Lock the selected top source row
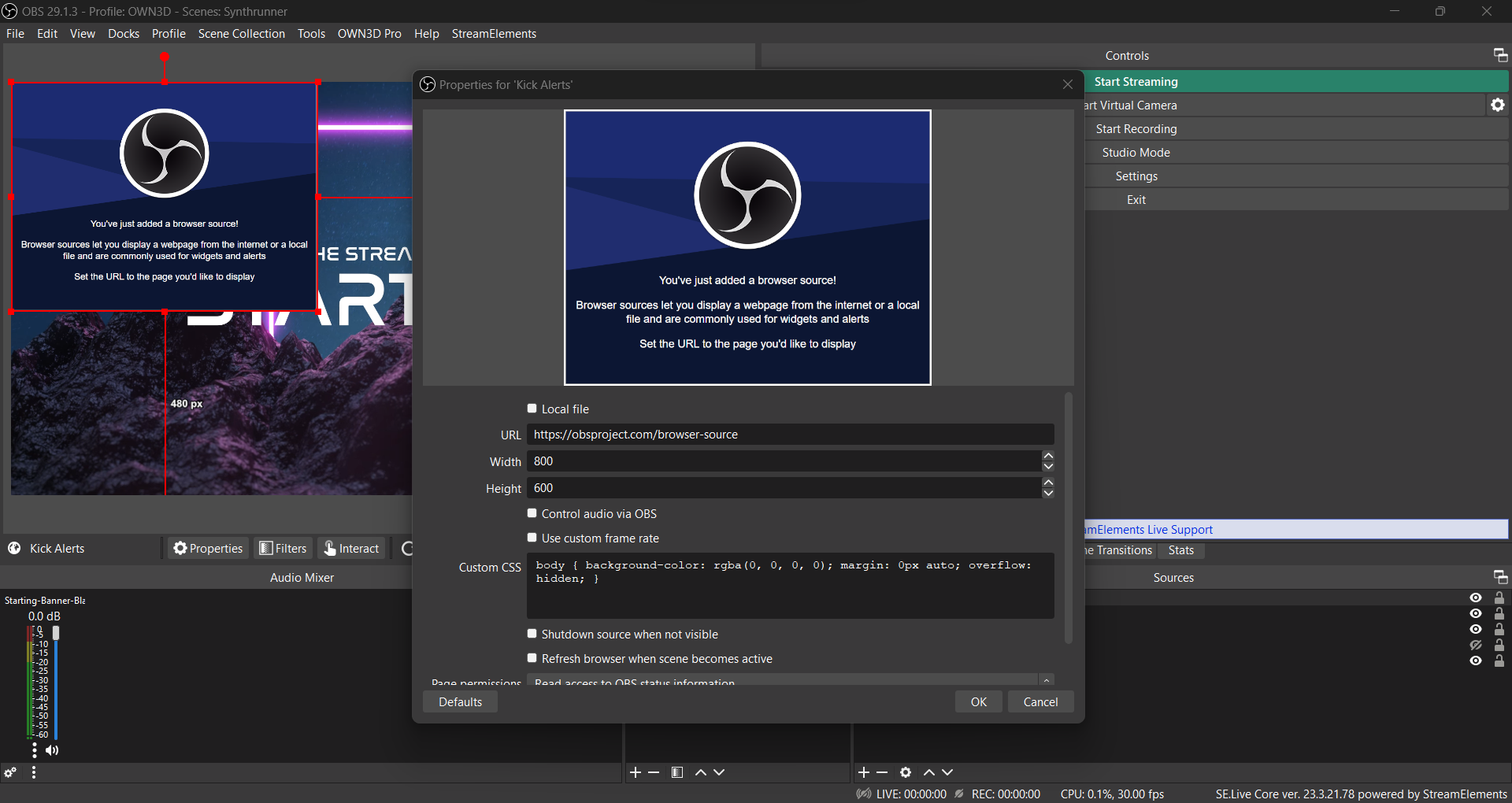This screenshot has width=1512, height=803. click(x=1499, y=598)
